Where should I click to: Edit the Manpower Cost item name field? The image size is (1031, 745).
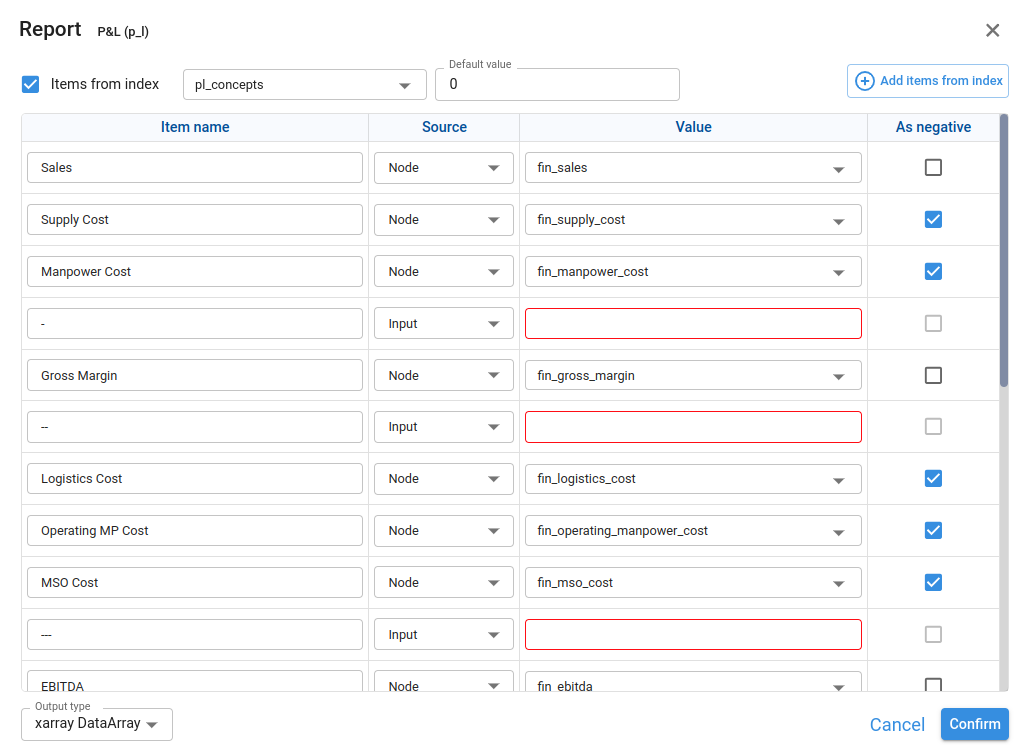coord(195,272)
